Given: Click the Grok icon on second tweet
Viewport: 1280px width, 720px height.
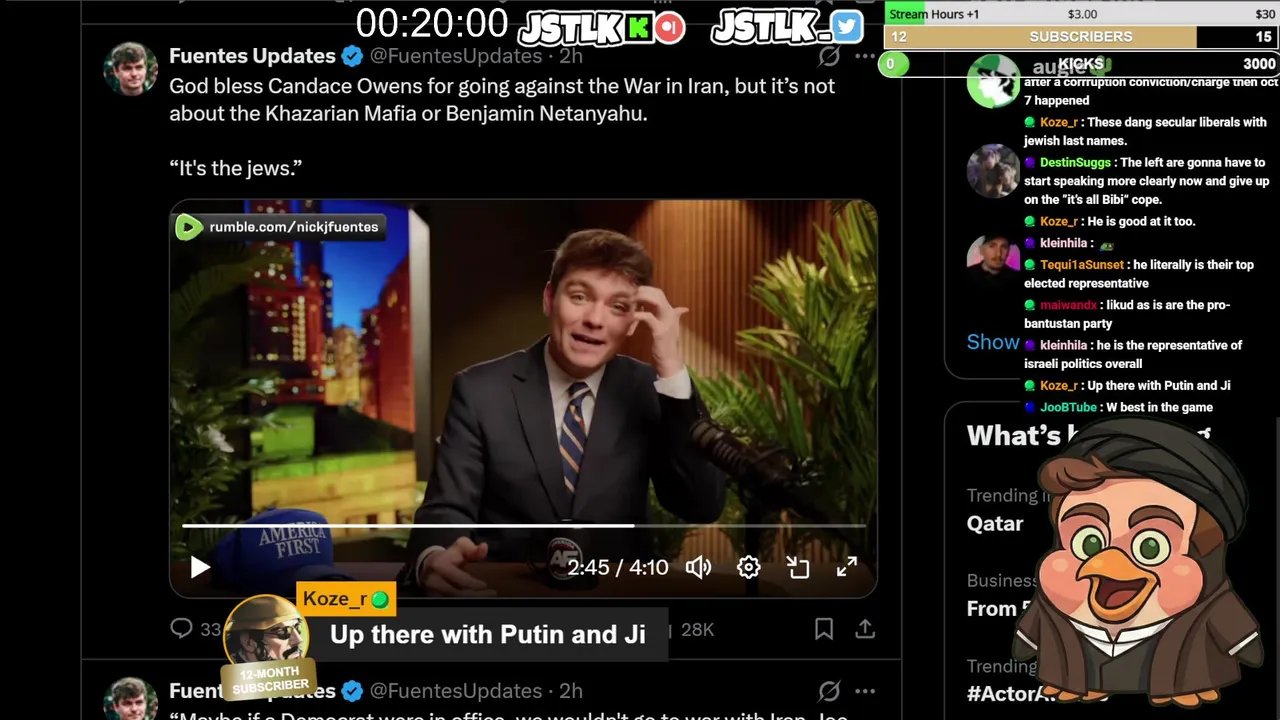Looking at the screenshot, I should (x=829, y=691).
